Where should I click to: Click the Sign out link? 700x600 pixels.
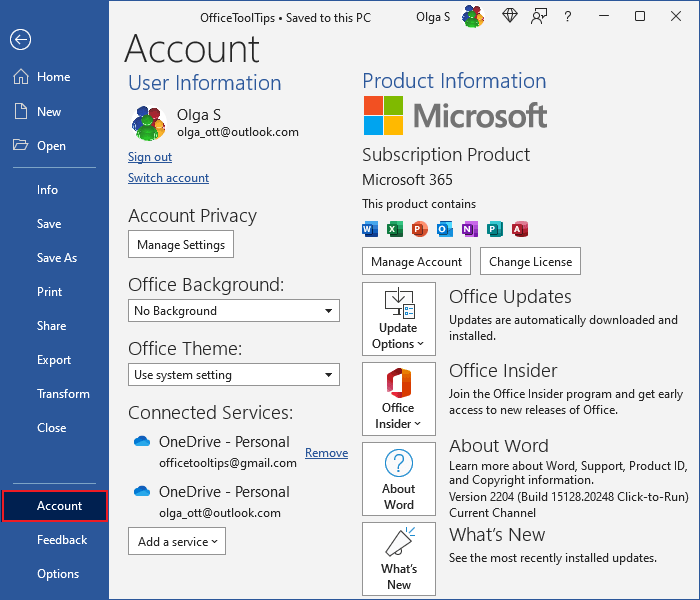click(x=150, y=157)
